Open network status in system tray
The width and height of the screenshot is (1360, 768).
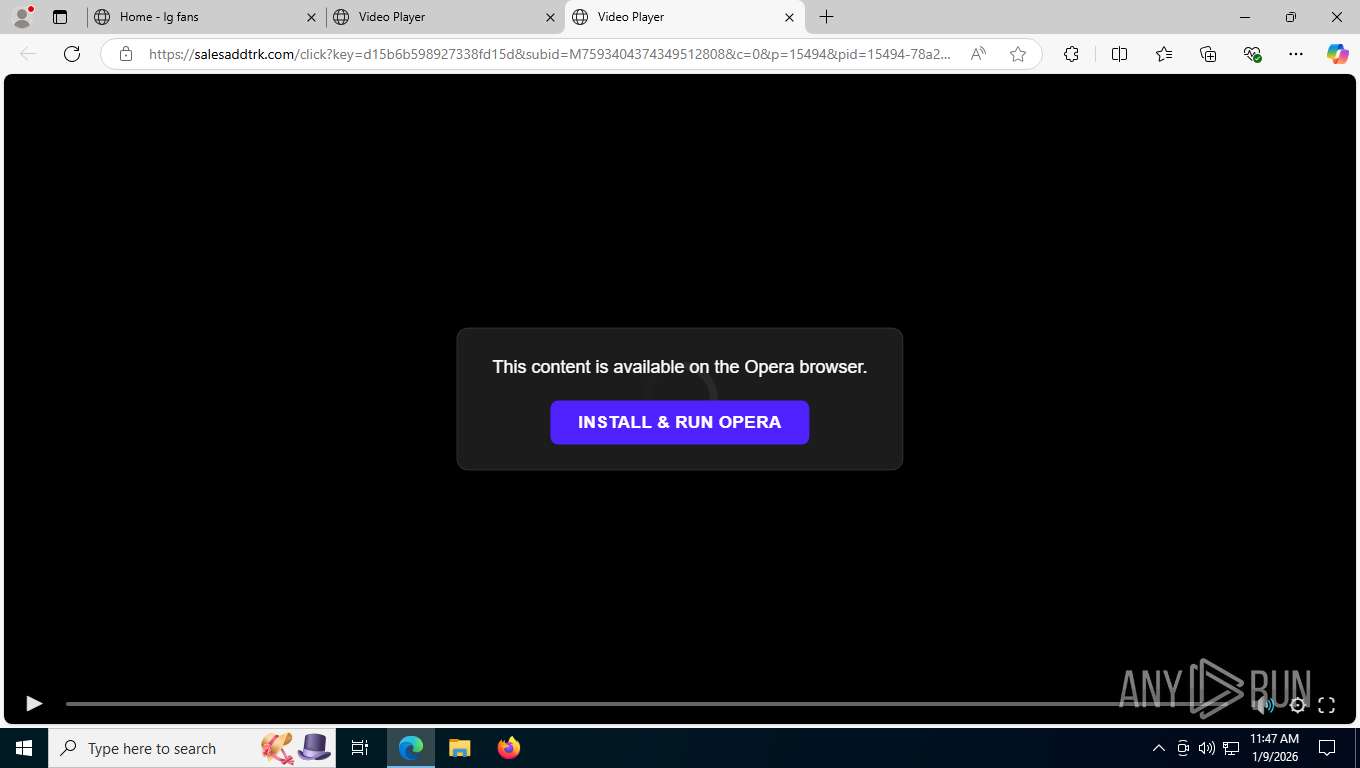pos(1231,748)
